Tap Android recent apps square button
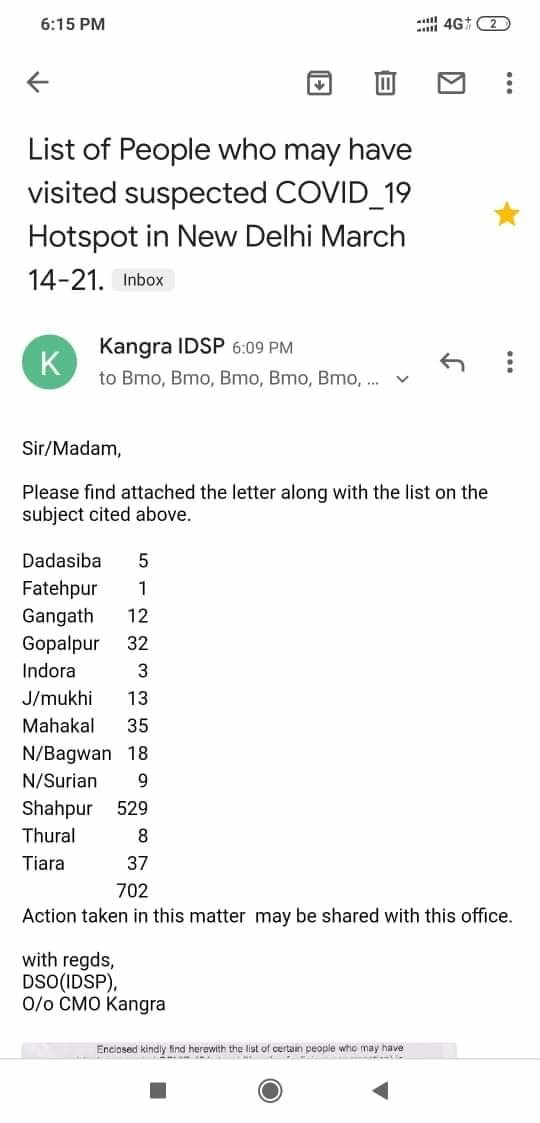This screenshot has height=1123, width=540. (158, 1091)
